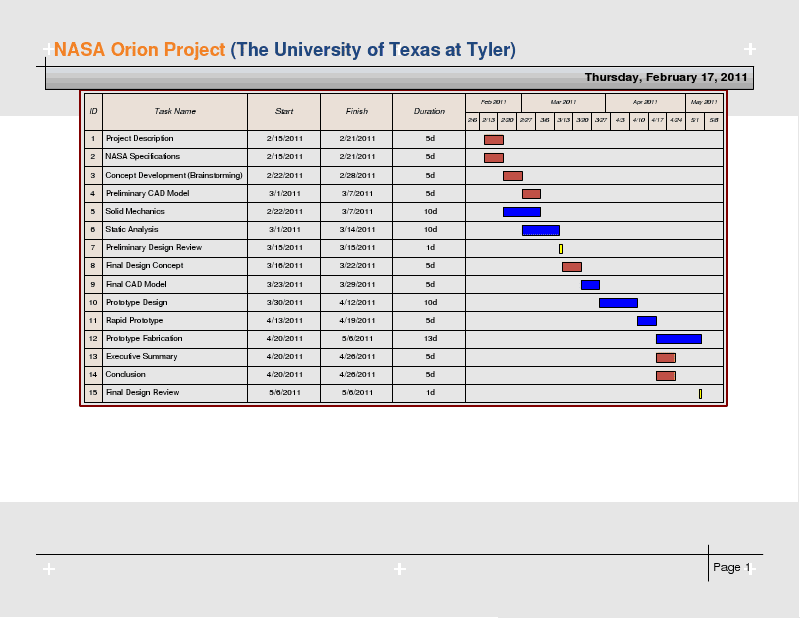
Task: Click the 5/6/2011 finish date for Prototype Fabrication
Action: pos(356,338)
